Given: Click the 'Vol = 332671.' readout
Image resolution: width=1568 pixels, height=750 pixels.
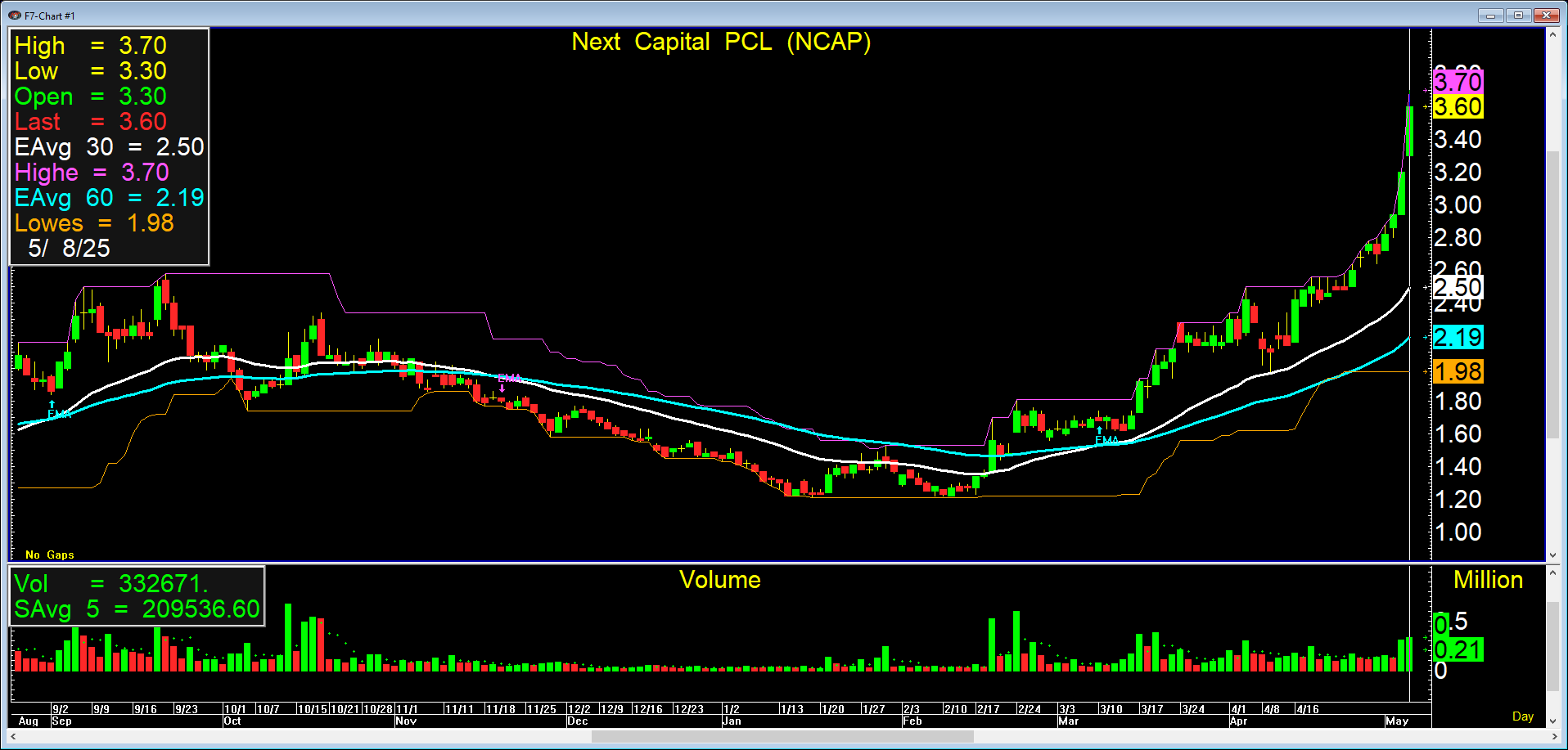Looking at the screenshot, I should click(111, 583).
